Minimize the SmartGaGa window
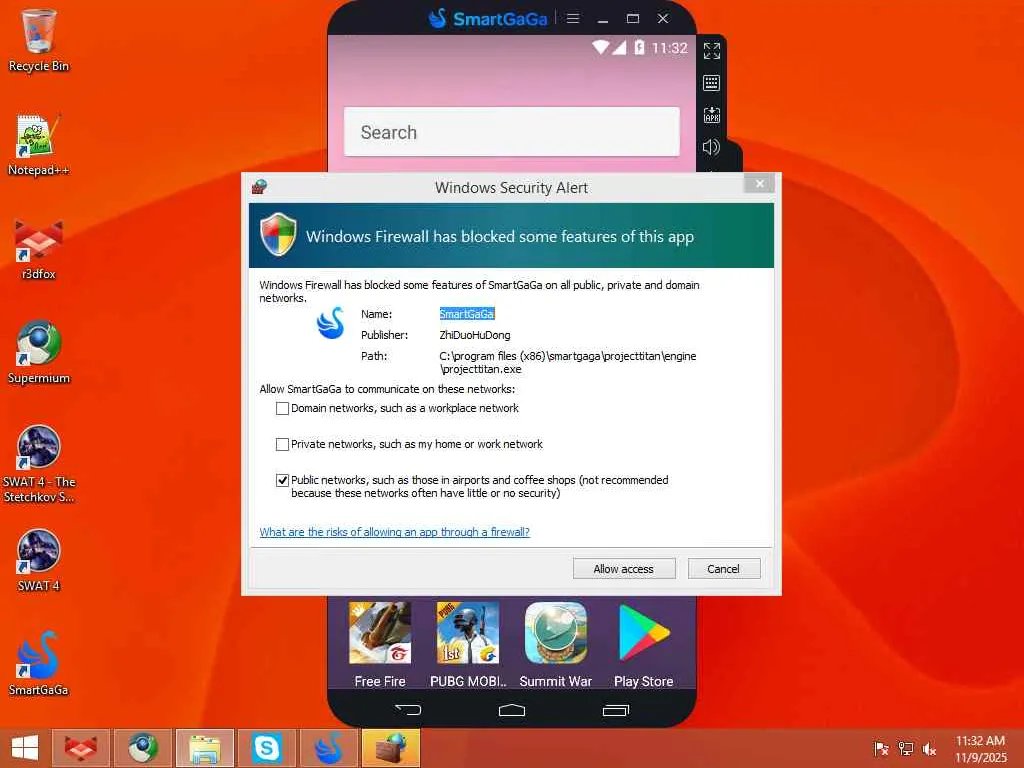 (x=603, y=19)
